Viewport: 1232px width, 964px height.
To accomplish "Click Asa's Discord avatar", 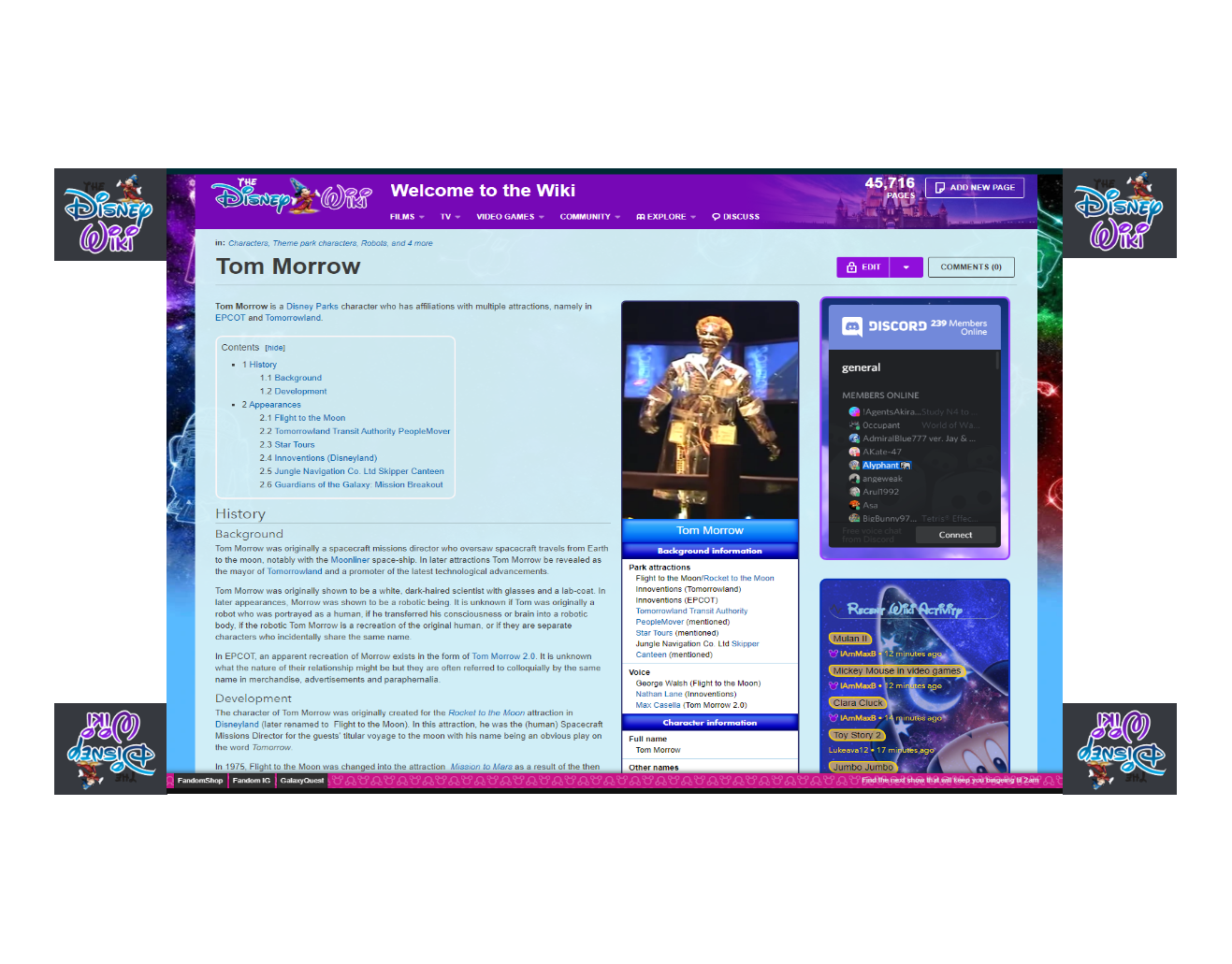I will click(x=854, y=505).
